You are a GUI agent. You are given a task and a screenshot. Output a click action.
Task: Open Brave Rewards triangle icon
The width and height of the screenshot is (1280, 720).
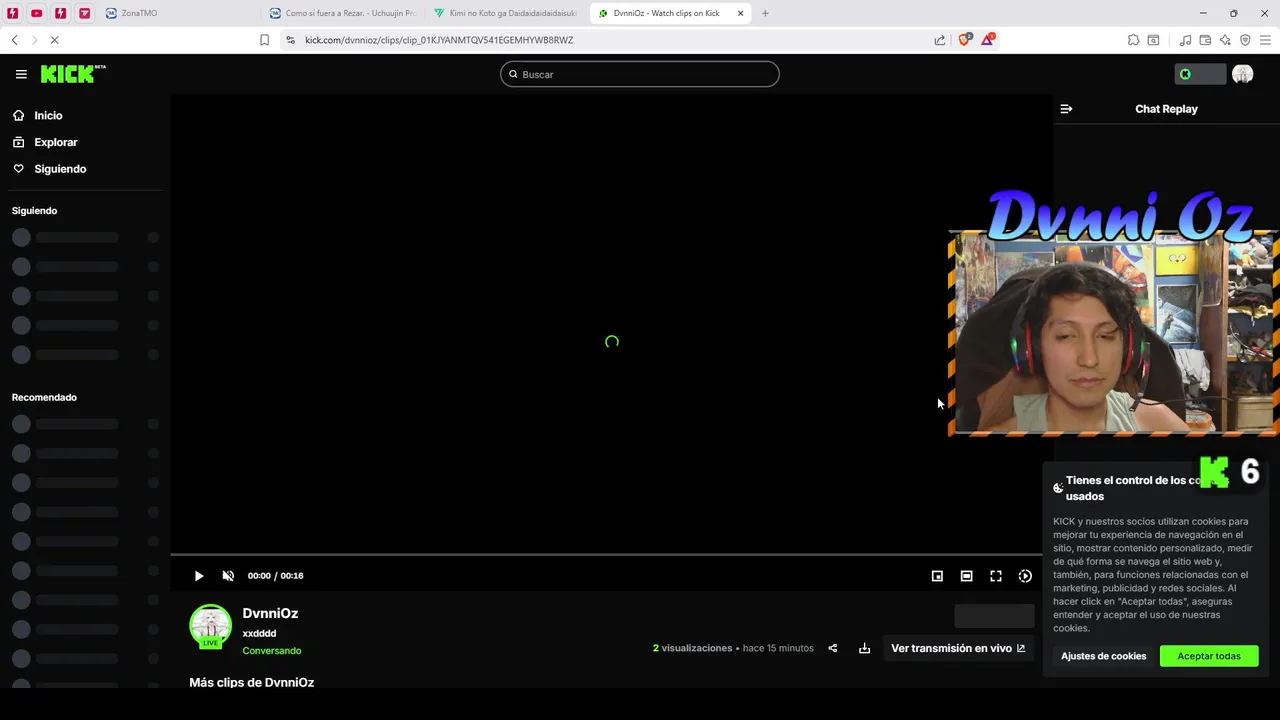(x=988, y=40)
